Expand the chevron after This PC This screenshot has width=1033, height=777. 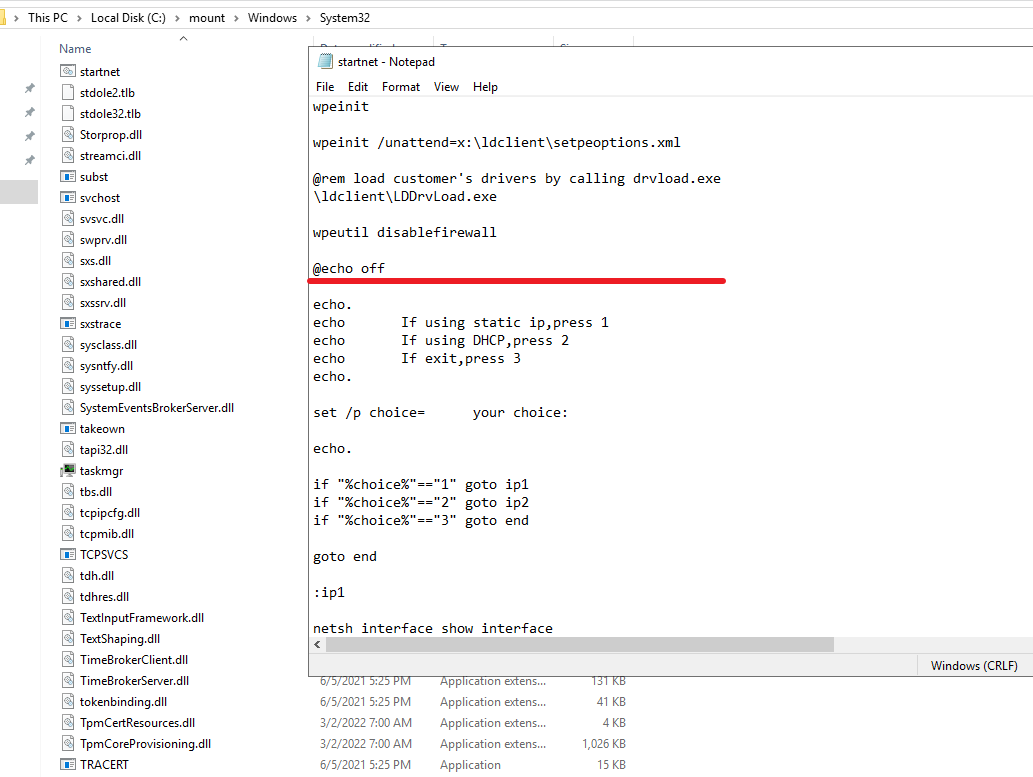point(81,18)
